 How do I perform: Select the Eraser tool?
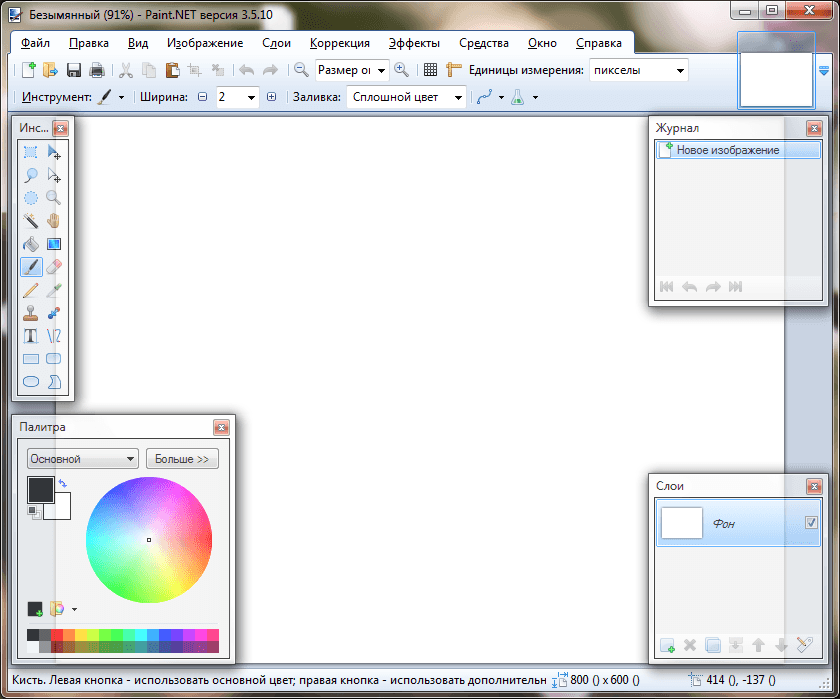coord(54,266)
